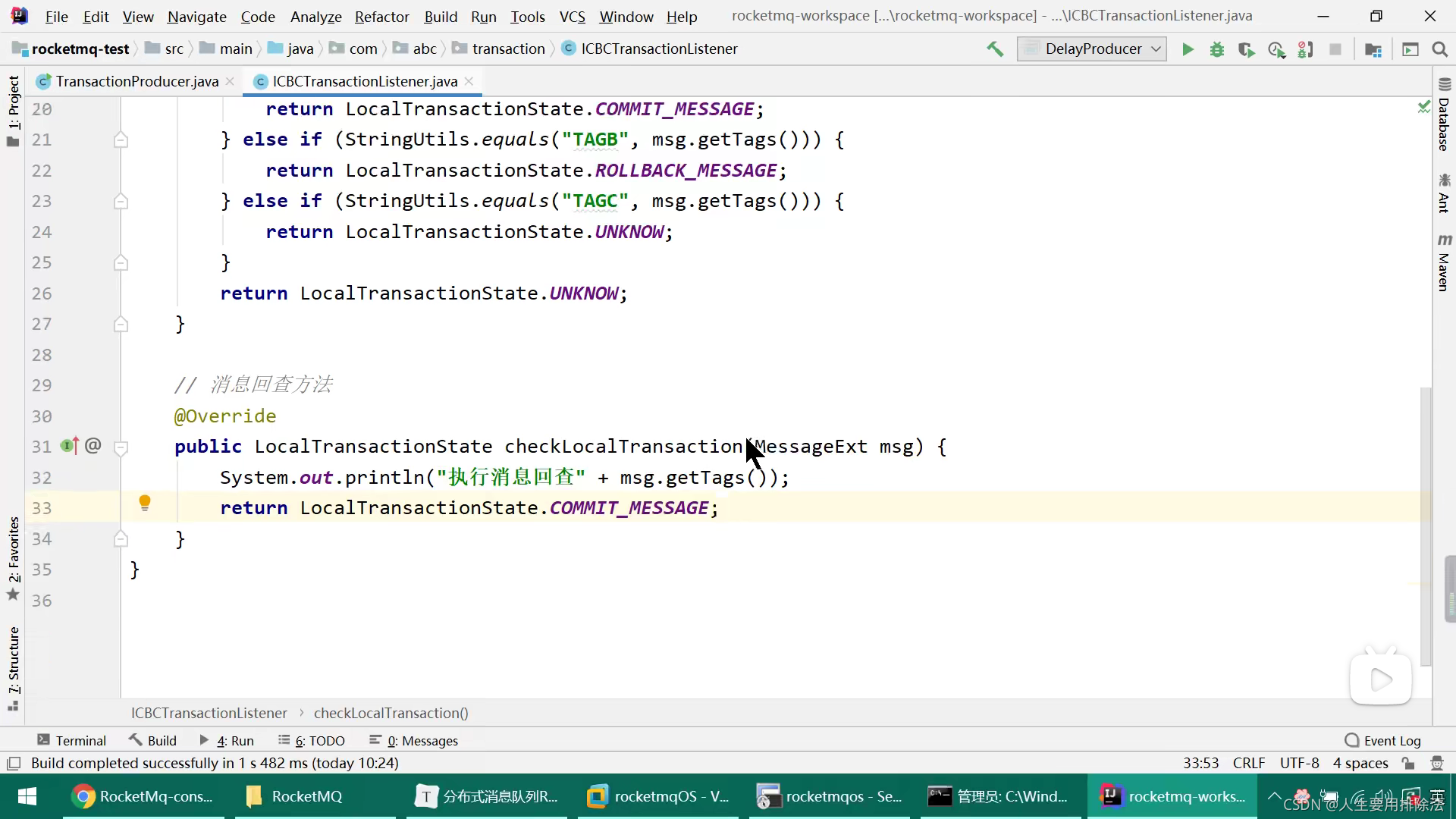
Task: Open the 6: TODO tool window
Action: click(312, 741)
